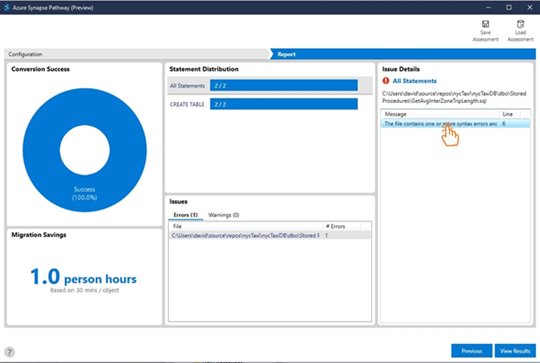Click the Message column header

440,114
